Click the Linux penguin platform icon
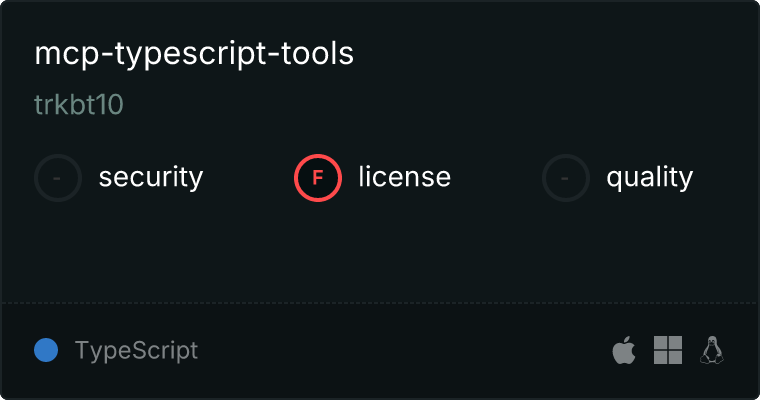Screen dimensions: 760x400 coord(712,350)
